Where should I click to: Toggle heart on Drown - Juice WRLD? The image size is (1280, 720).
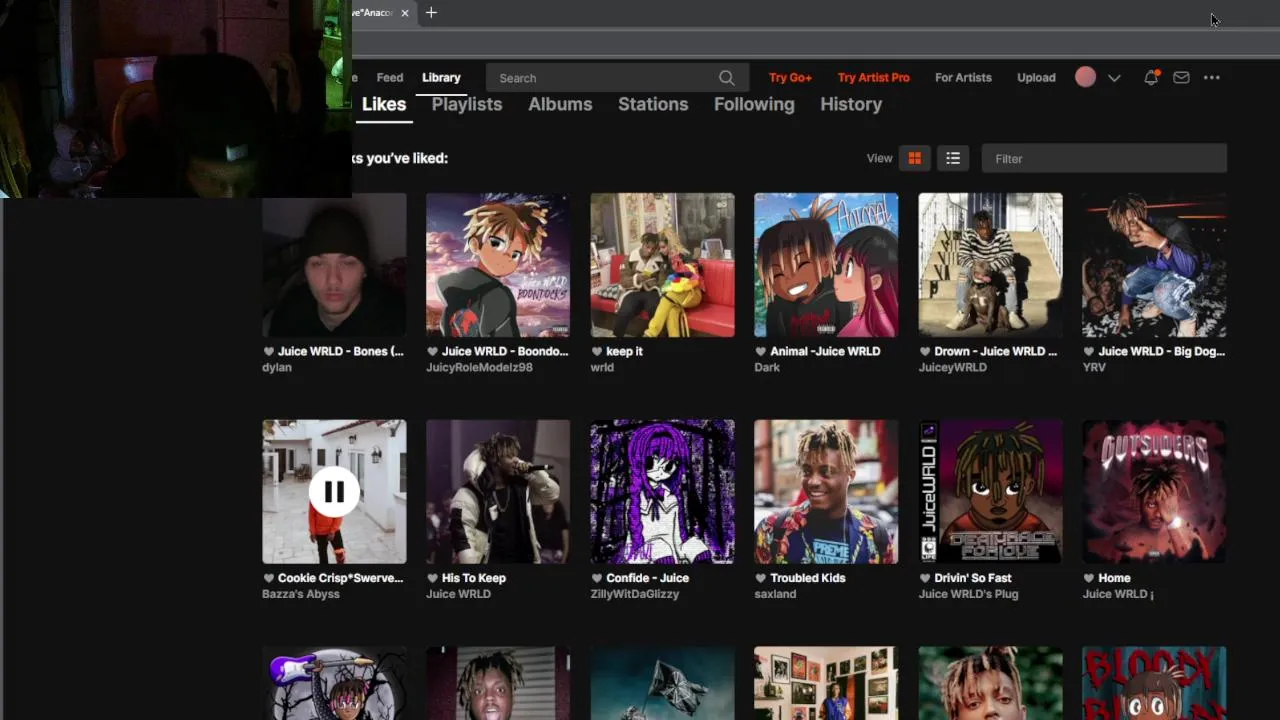click(x=924, y=351)
